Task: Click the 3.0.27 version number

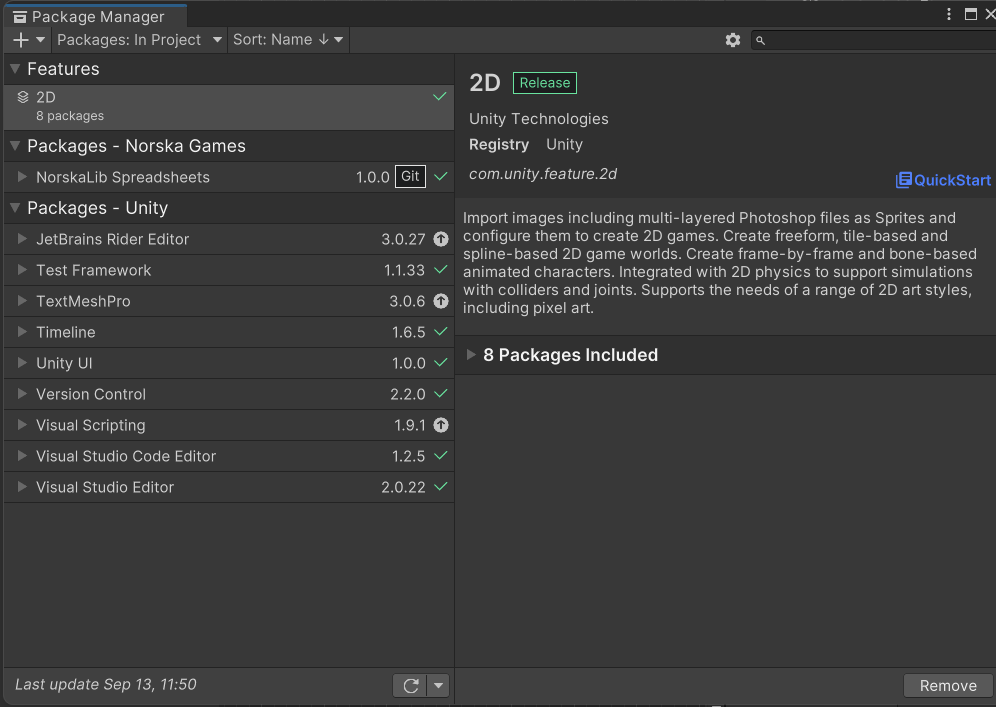Action: [x=403, y=239]
